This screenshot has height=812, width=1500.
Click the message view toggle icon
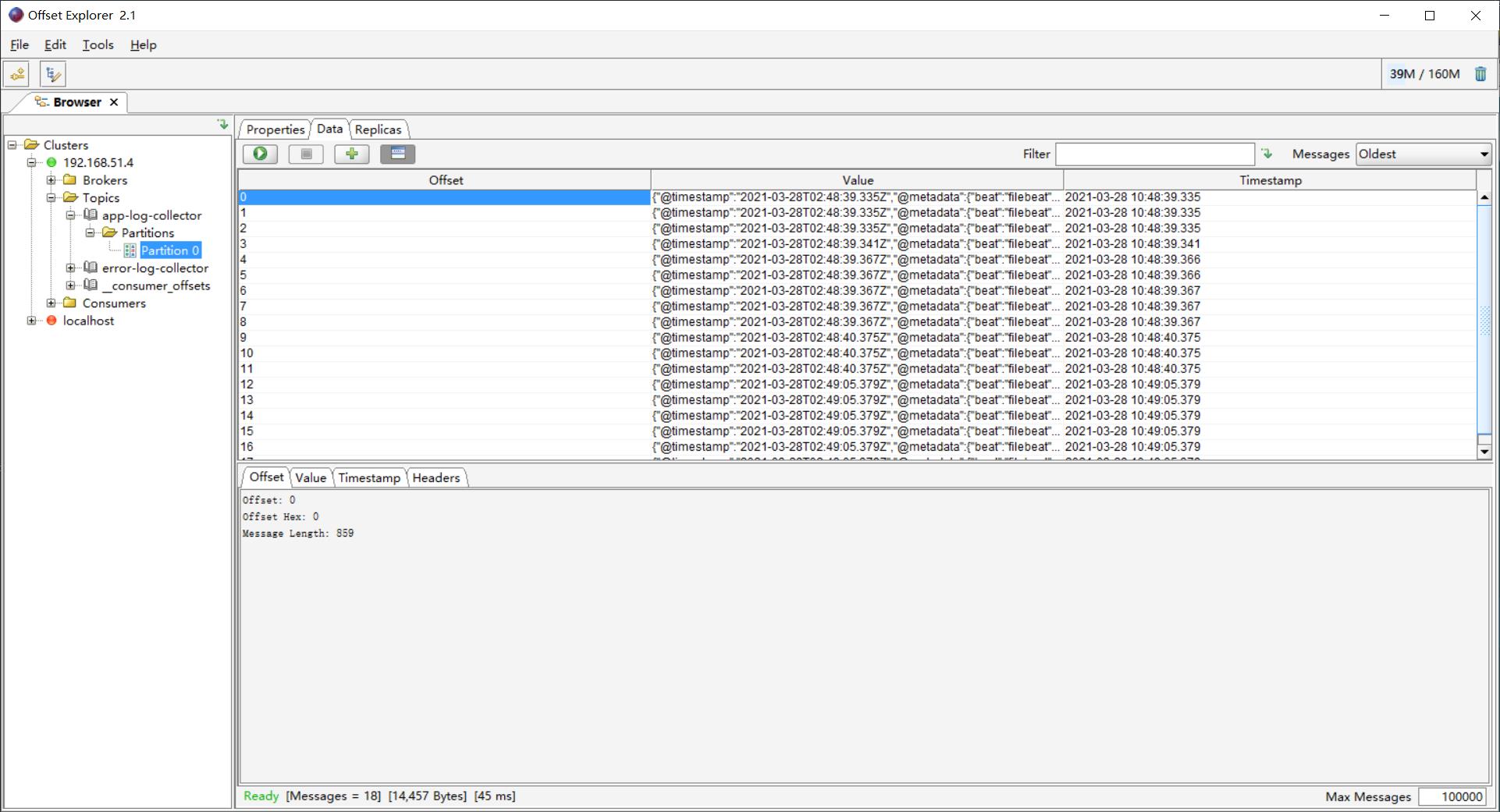tap(398, 154)
